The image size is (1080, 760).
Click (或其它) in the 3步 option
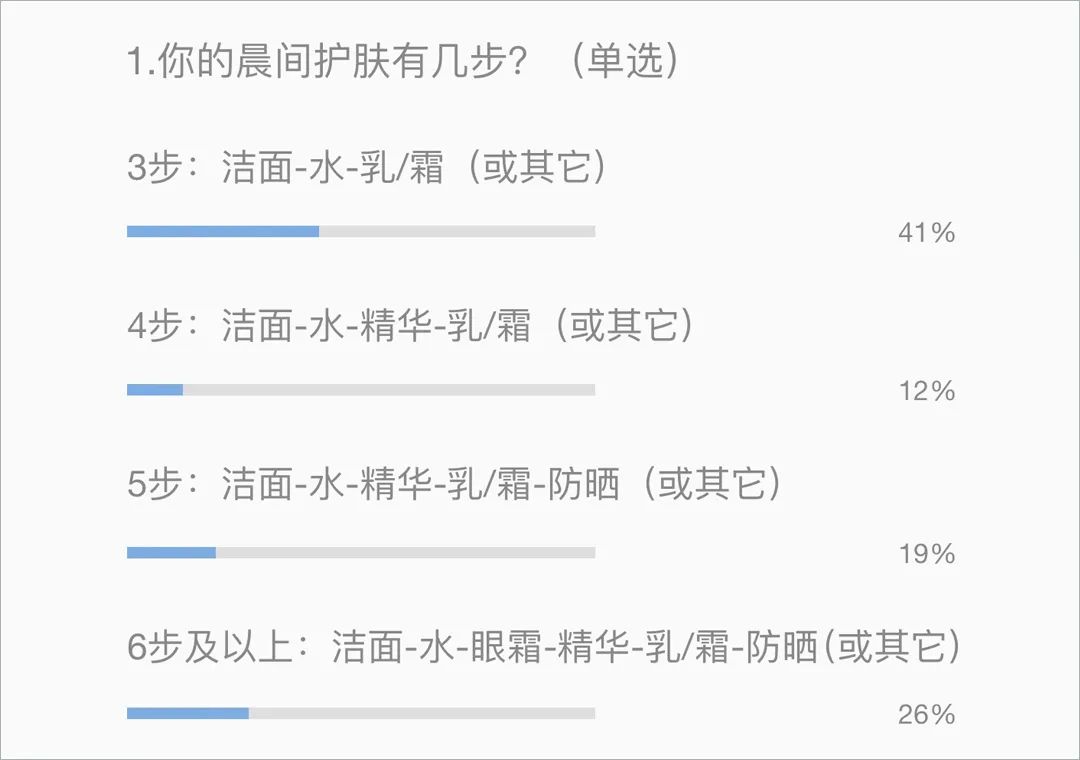point(537,167)
